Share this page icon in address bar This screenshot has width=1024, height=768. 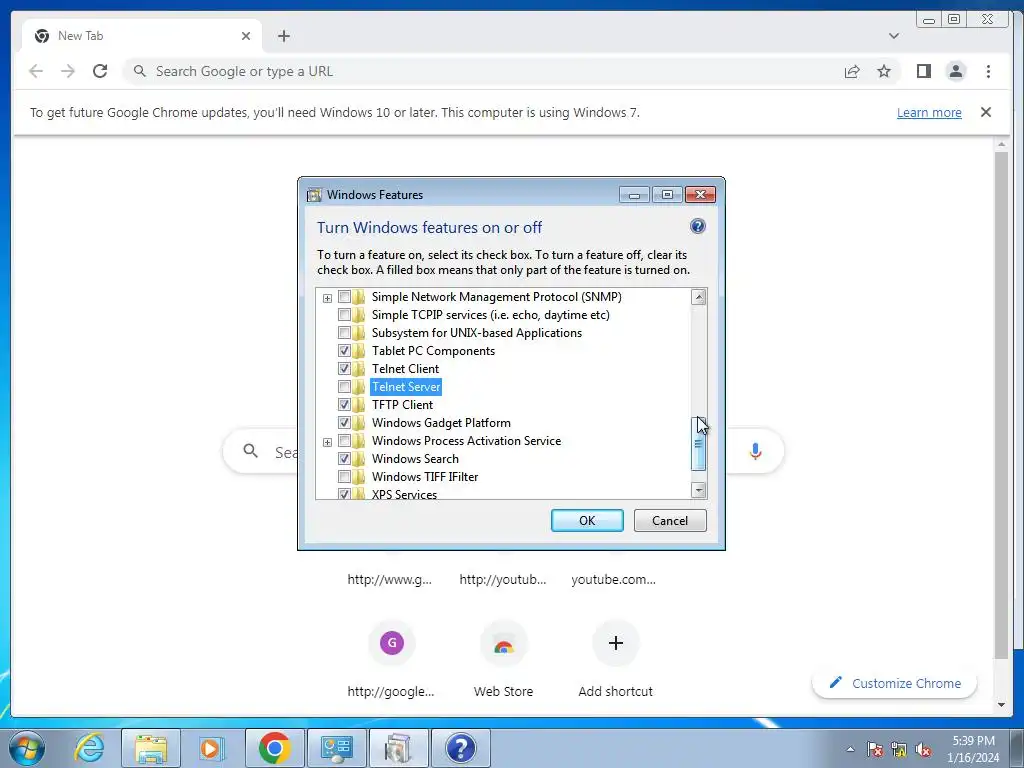pos(852,72)
